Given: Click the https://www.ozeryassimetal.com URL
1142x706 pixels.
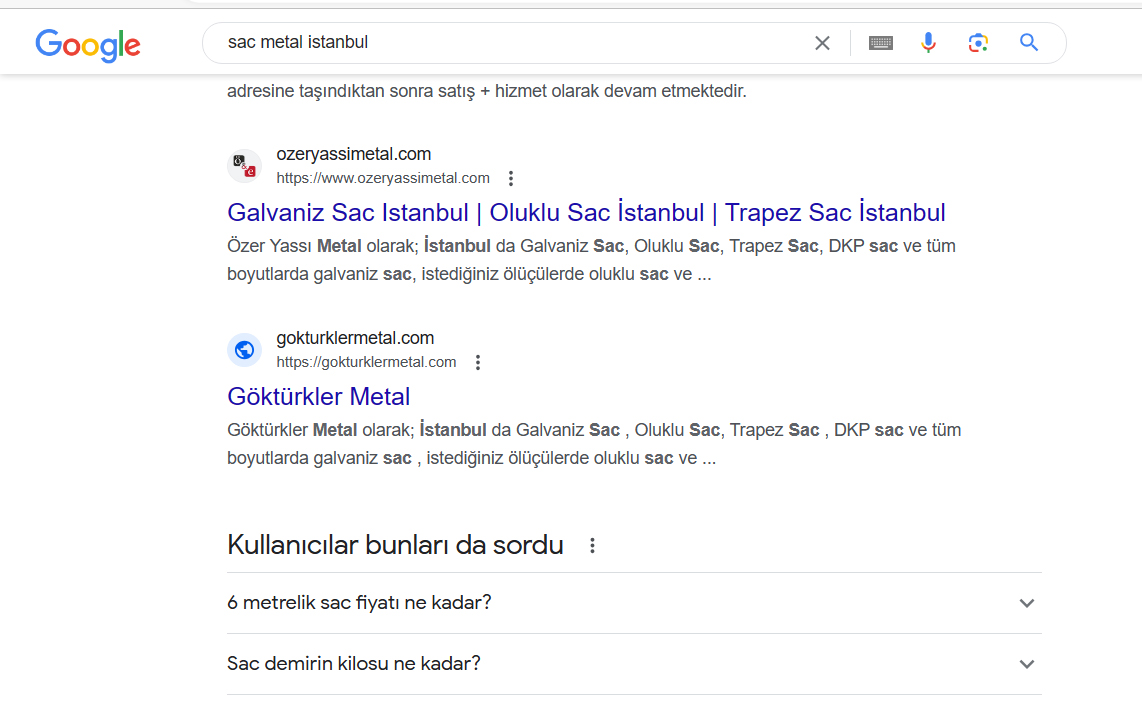Looking at the screenshot, I should pyautogui.click(x=383, y=178).
